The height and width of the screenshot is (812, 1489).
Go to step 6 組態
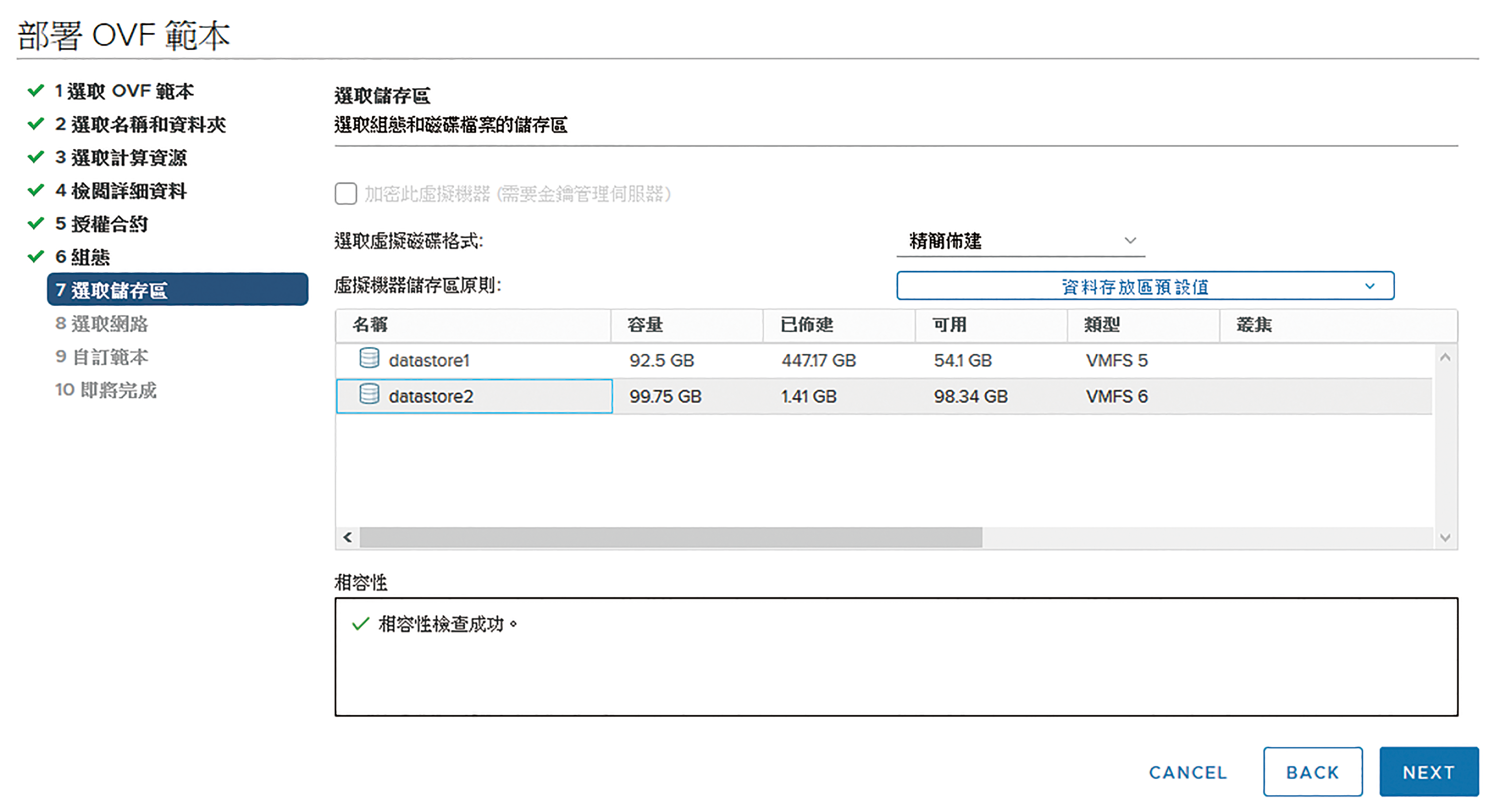pos(82,257)
